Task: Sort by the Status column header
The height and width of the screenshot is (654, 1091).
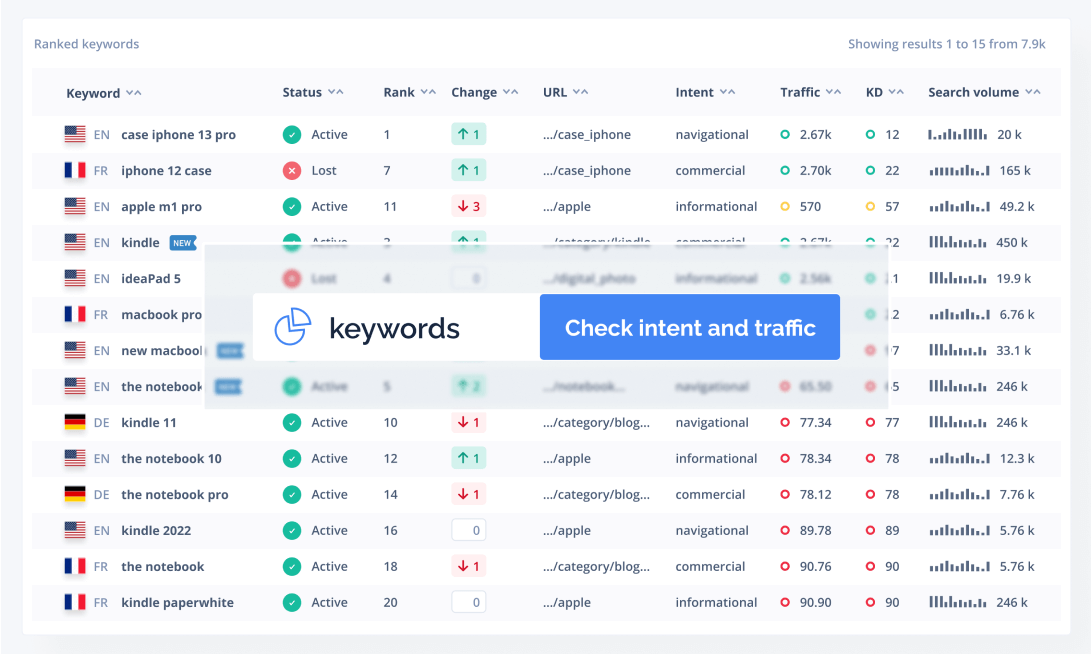Action: tap(312, 92)
